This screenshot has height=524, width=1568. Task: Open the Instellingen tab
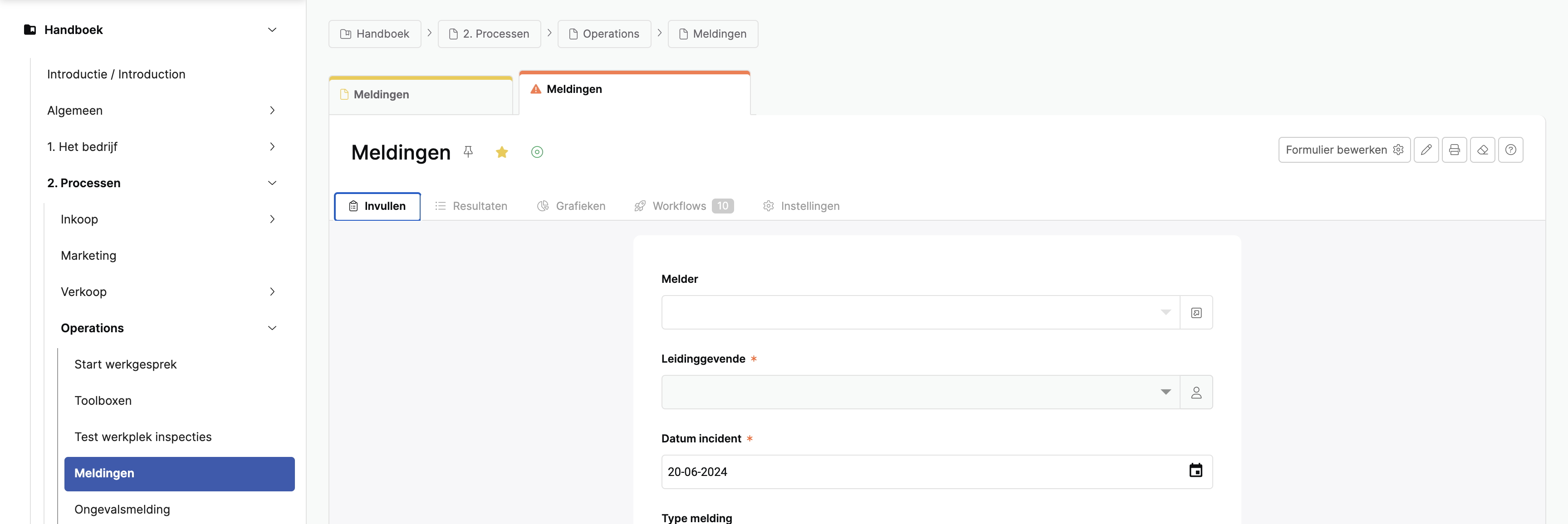coord(801,206)
